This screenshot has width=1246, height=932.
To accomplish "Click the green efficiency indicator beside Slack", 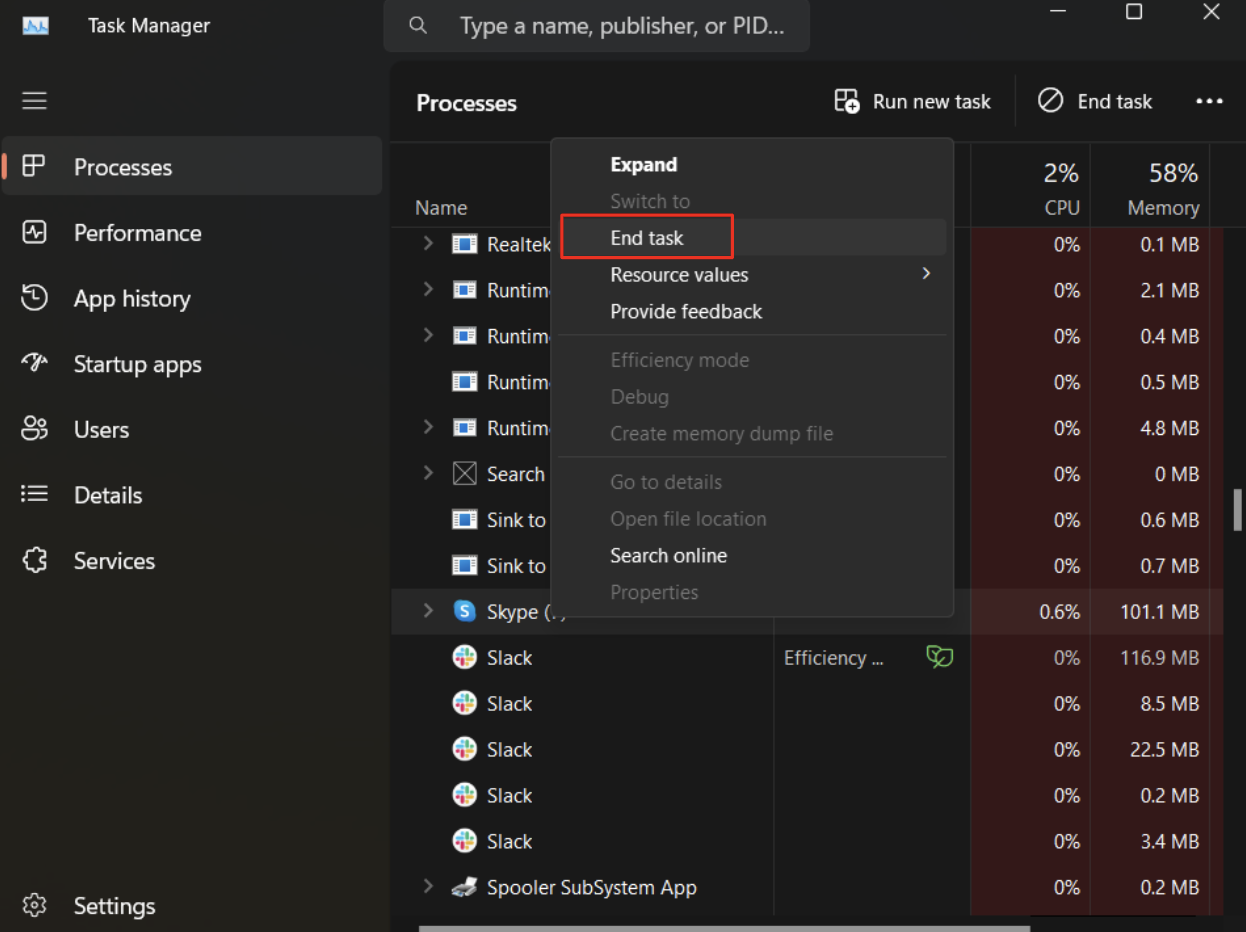I will coord(939,657).
